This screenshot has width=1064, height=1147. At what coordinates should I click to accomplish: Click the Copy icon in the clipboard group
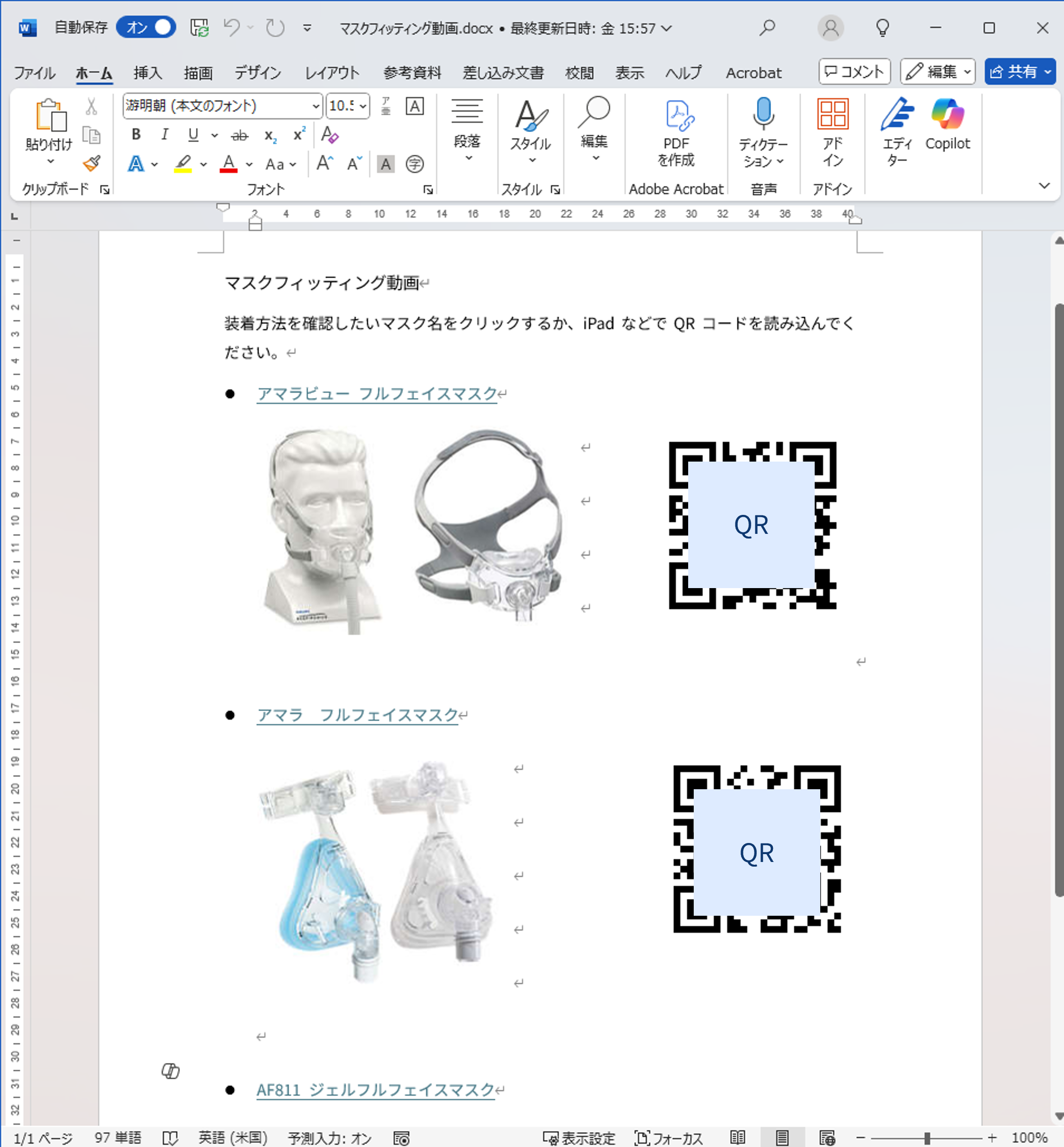click(91, 135)
